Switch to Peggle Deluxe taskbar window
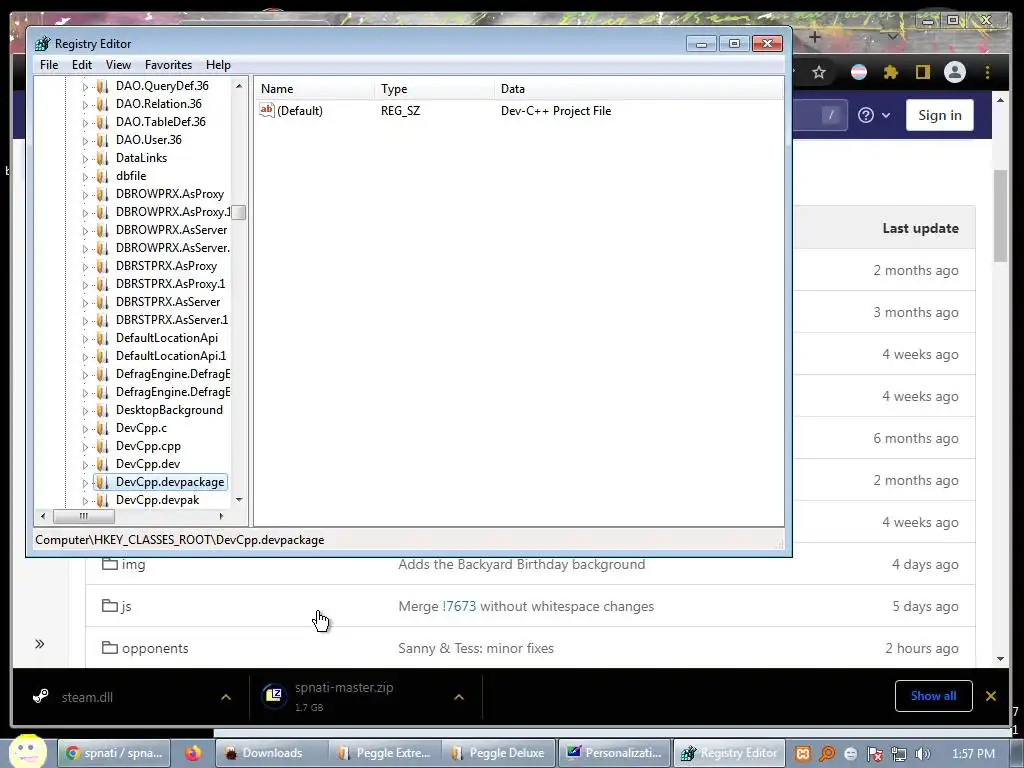 tap(498, 753)
